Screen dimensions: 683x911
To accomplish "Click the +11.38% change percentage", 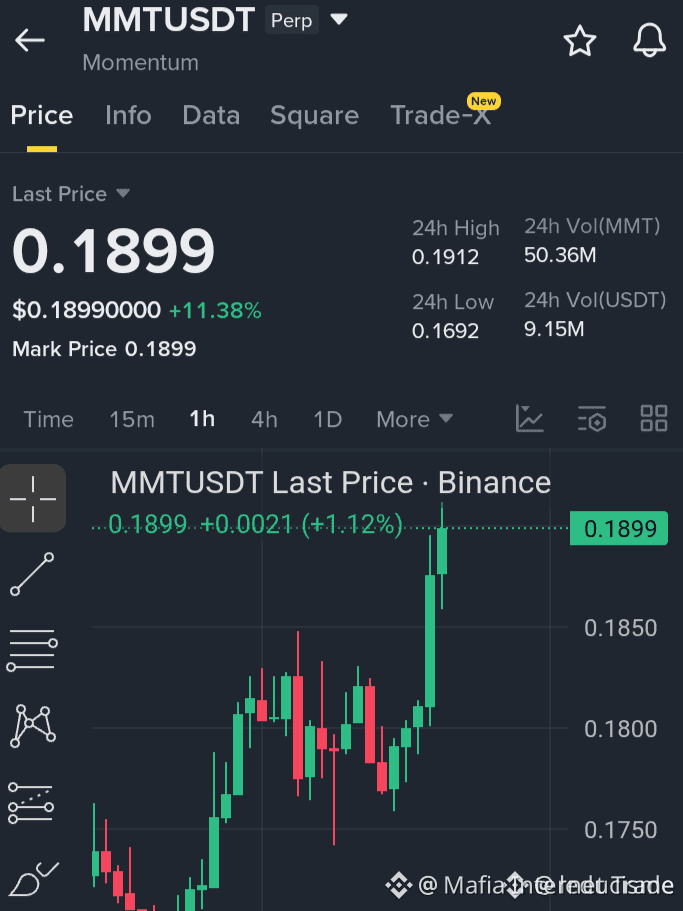I will click(x=215, y=311).
